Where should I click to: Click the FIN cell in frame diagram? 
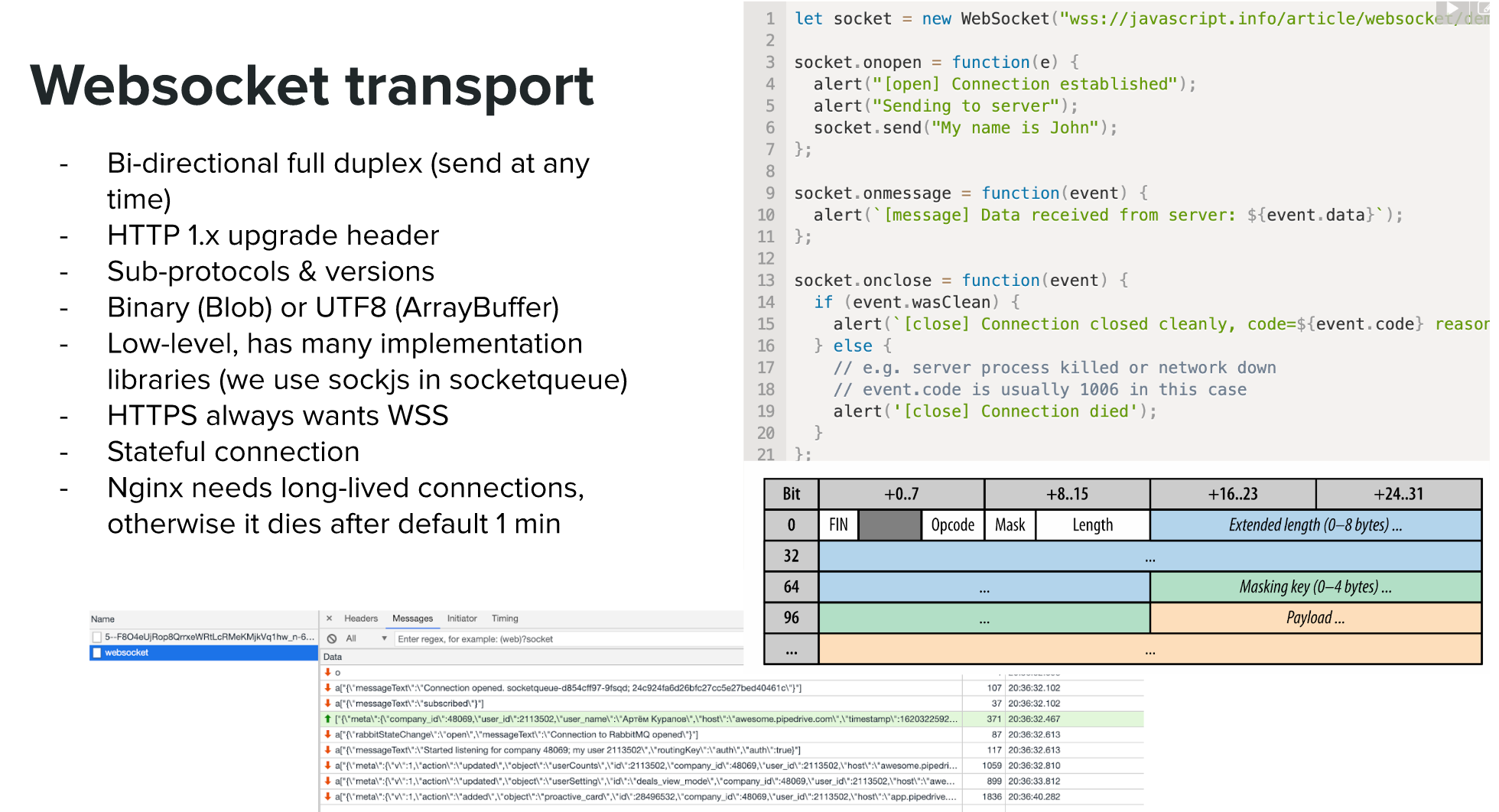pos(838,525)
